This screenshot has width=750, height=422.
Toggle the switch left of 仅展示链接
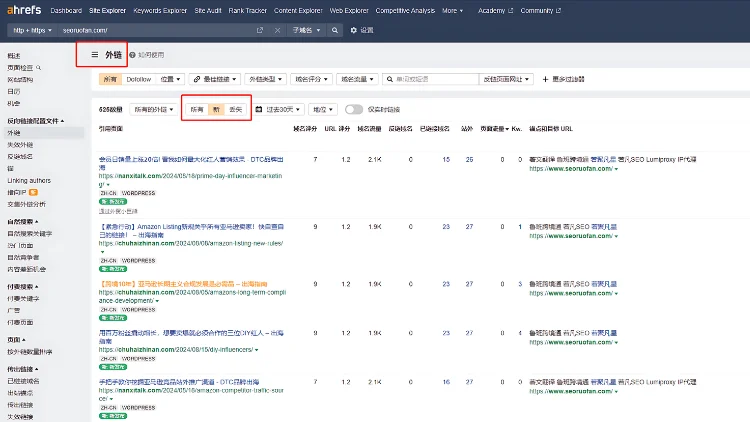(x=354, y=110)
